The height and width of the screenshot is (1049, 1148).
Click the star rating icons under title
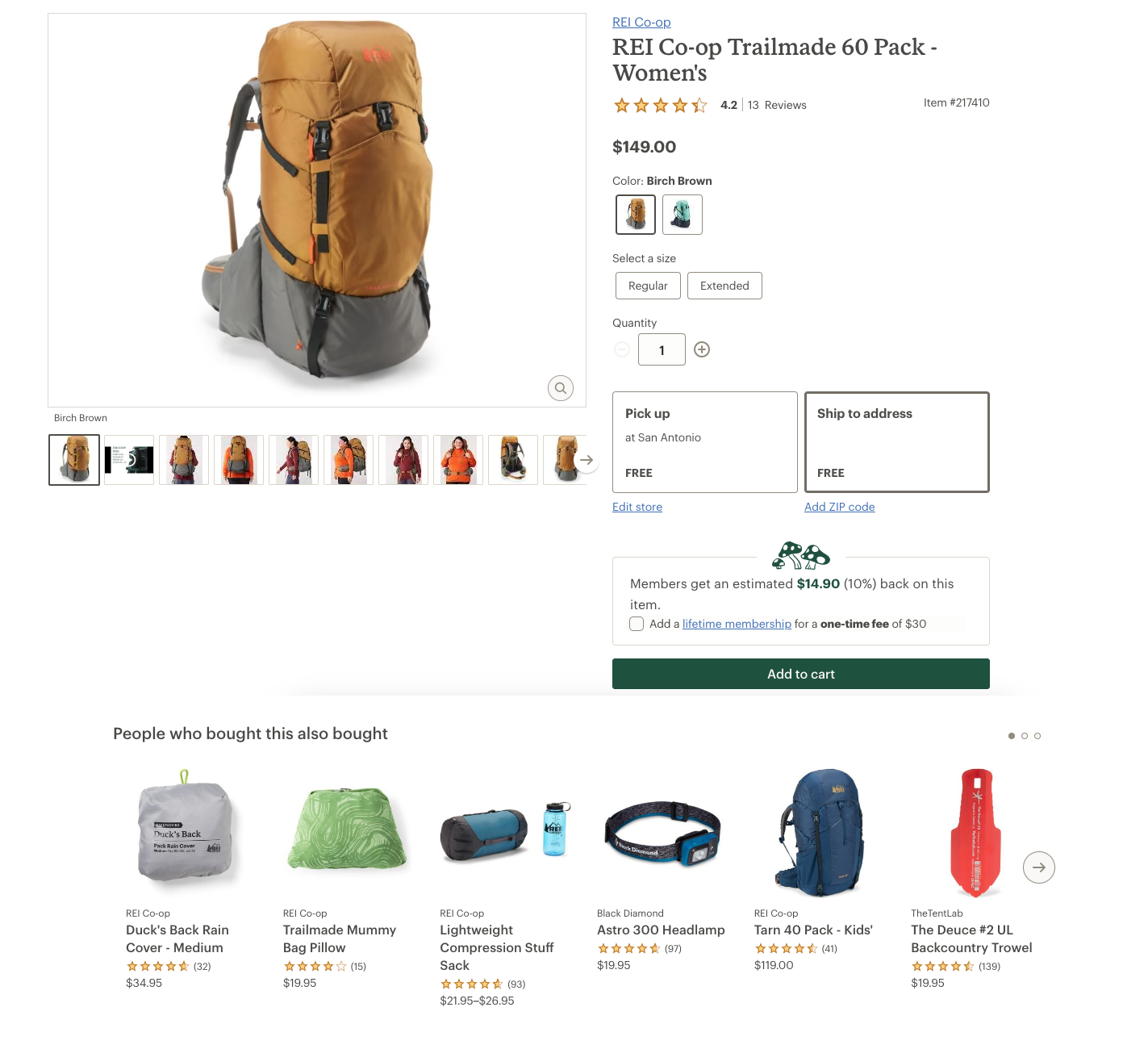(661, 105)
